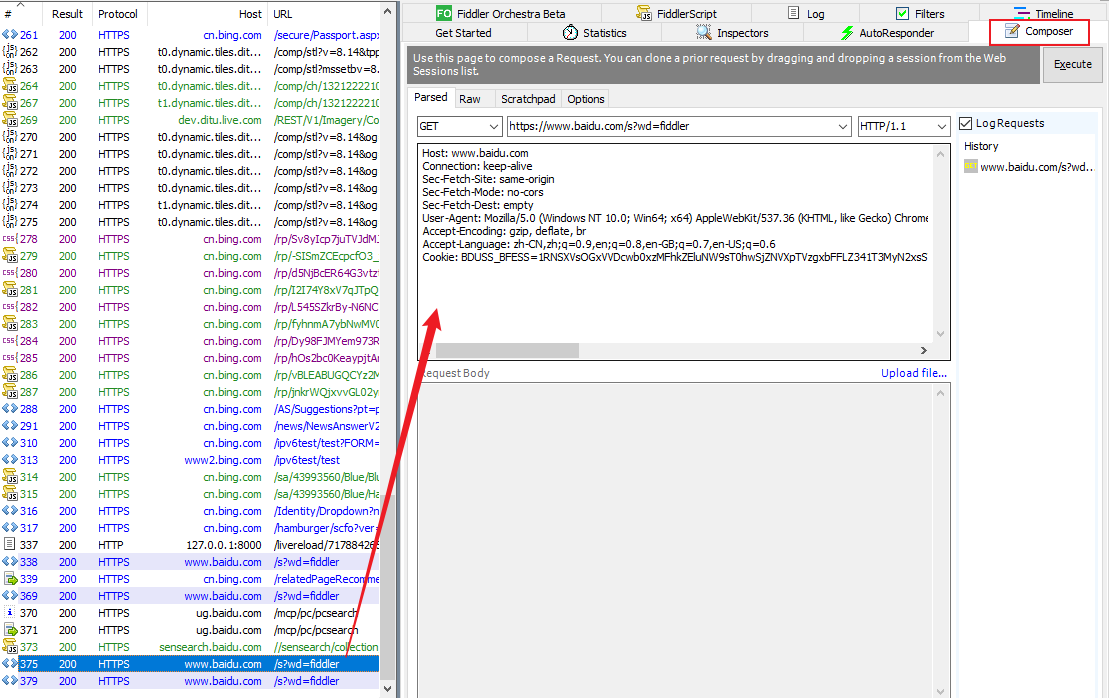This screenshot has width=1109, height=698.
Task: Open FiddlerScript via its script icon
Action: click(x=644, y=13)
